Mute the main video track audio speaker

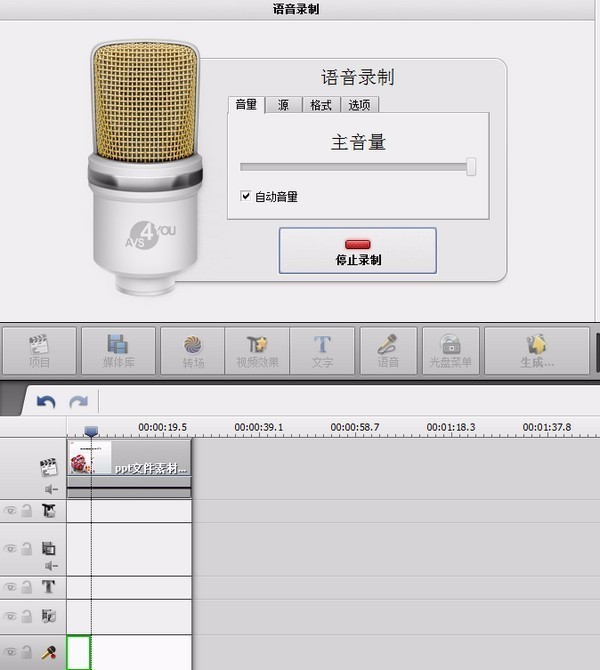51,489
